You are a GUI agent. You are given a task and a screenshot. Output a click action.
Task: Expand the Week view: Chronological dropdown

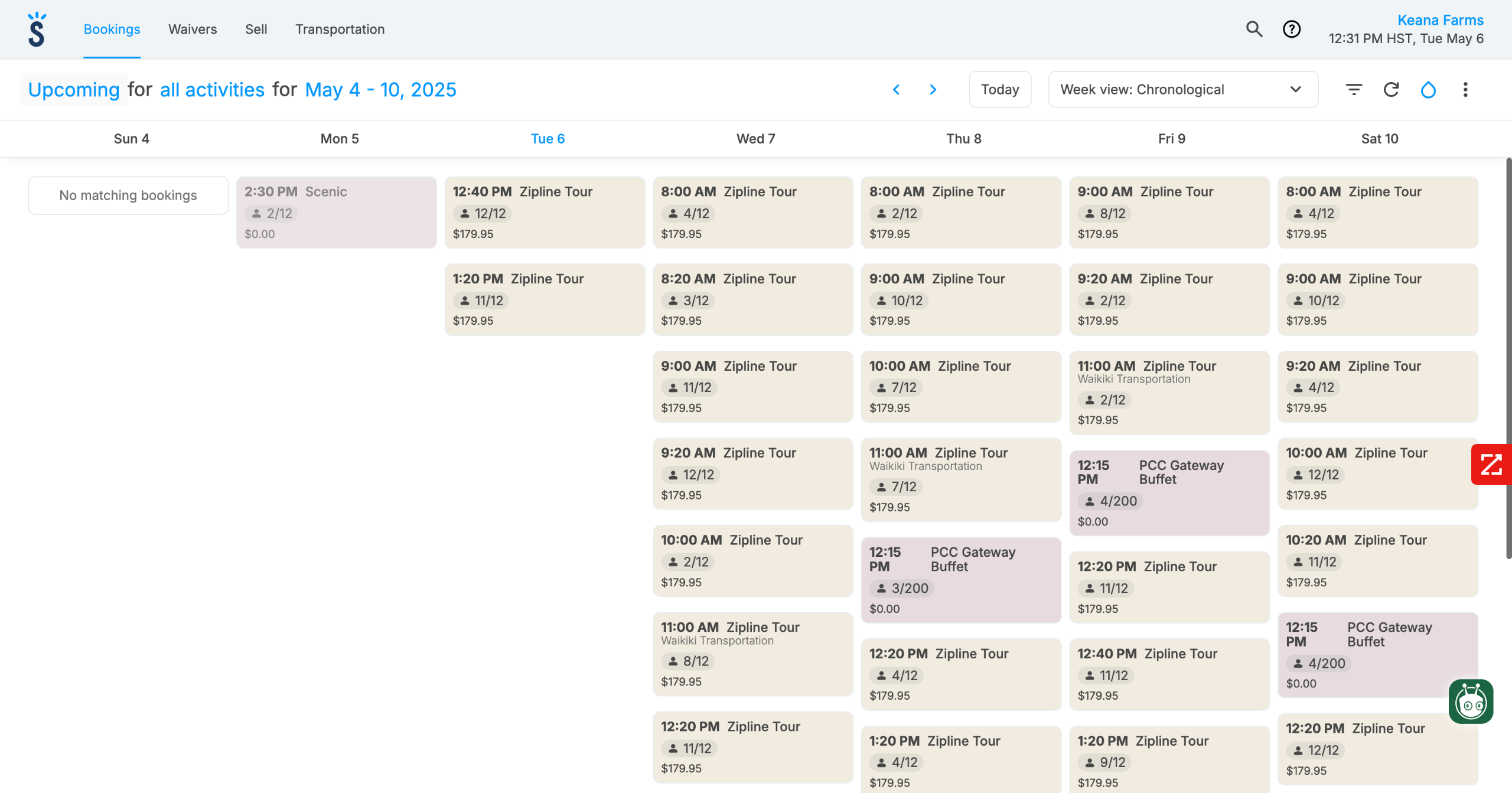pos(1182,90)
